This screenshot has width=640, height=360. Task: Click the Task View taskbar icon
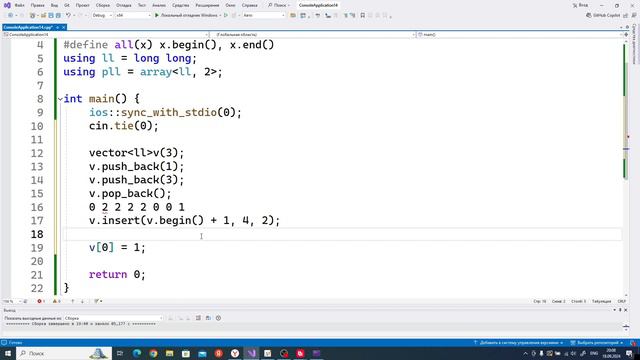click(x=120, y=353)
